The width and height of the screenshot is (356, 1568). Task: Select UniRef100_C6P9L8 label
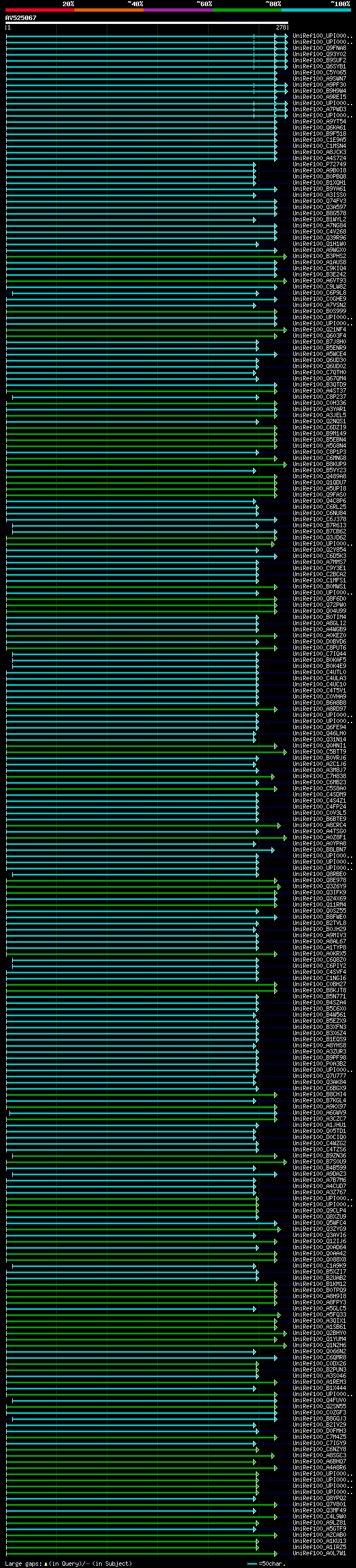point(319,293)
